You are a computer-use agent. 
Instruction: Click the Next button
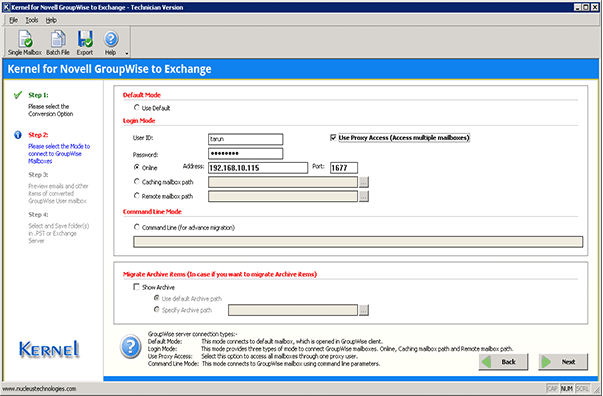click(x=563, y=362)
